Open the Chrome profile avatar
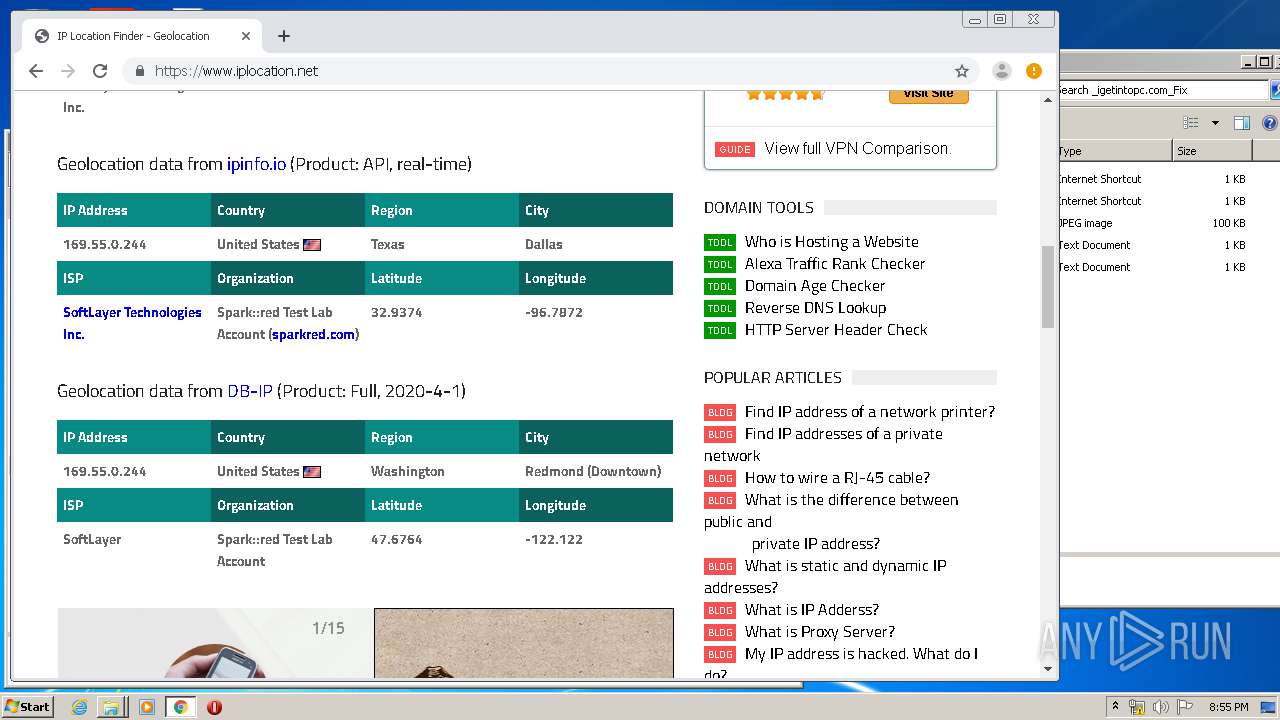Screen dimensions: 1280x720 (1001, 71)
